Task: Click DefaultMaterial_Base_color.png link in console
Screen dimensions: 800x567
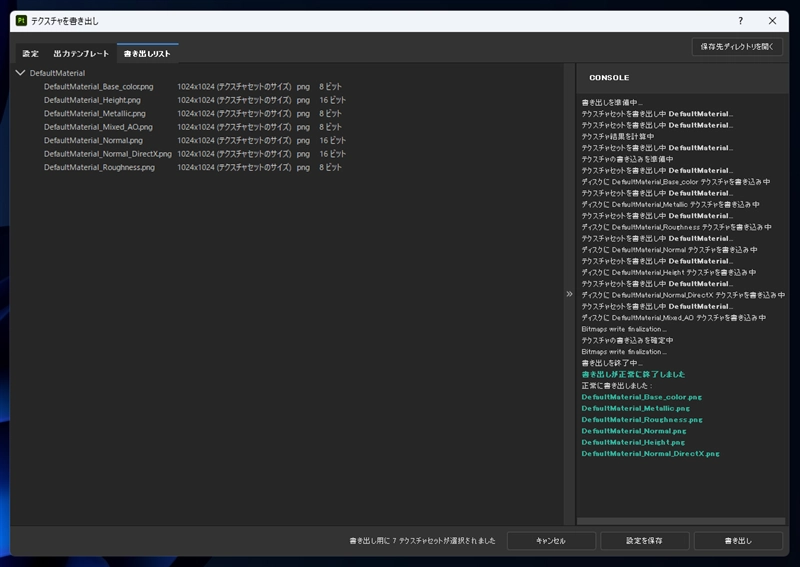Action: tap(642, 397)
